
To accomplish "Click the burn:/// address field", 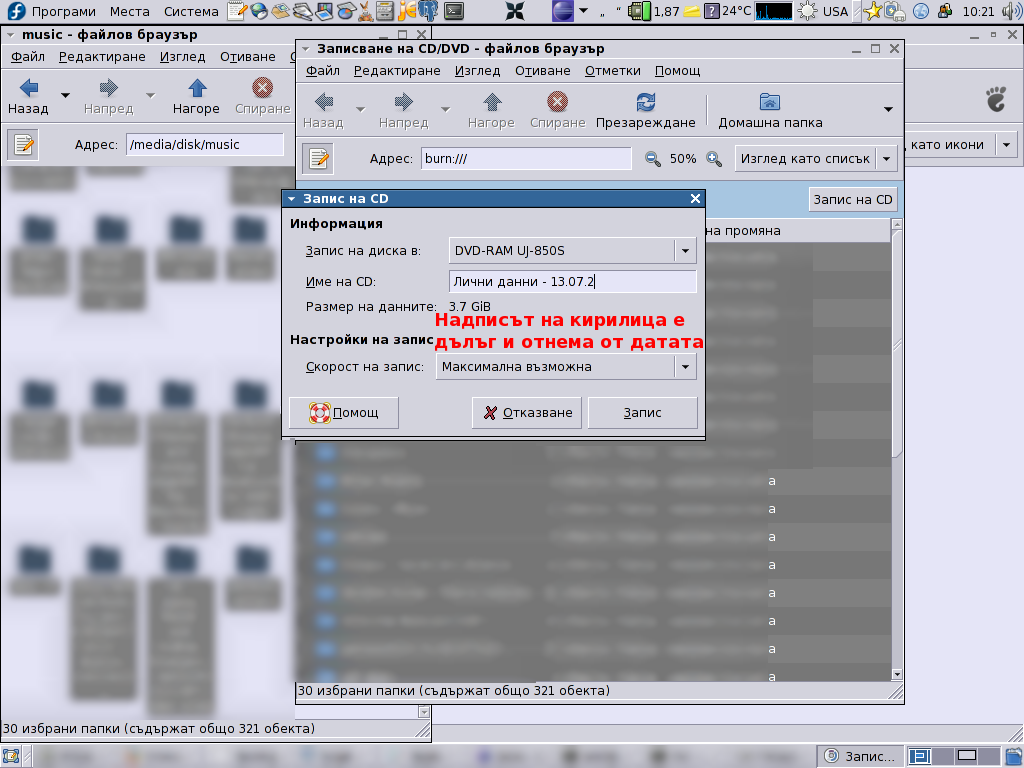I will tap(525, 159).
